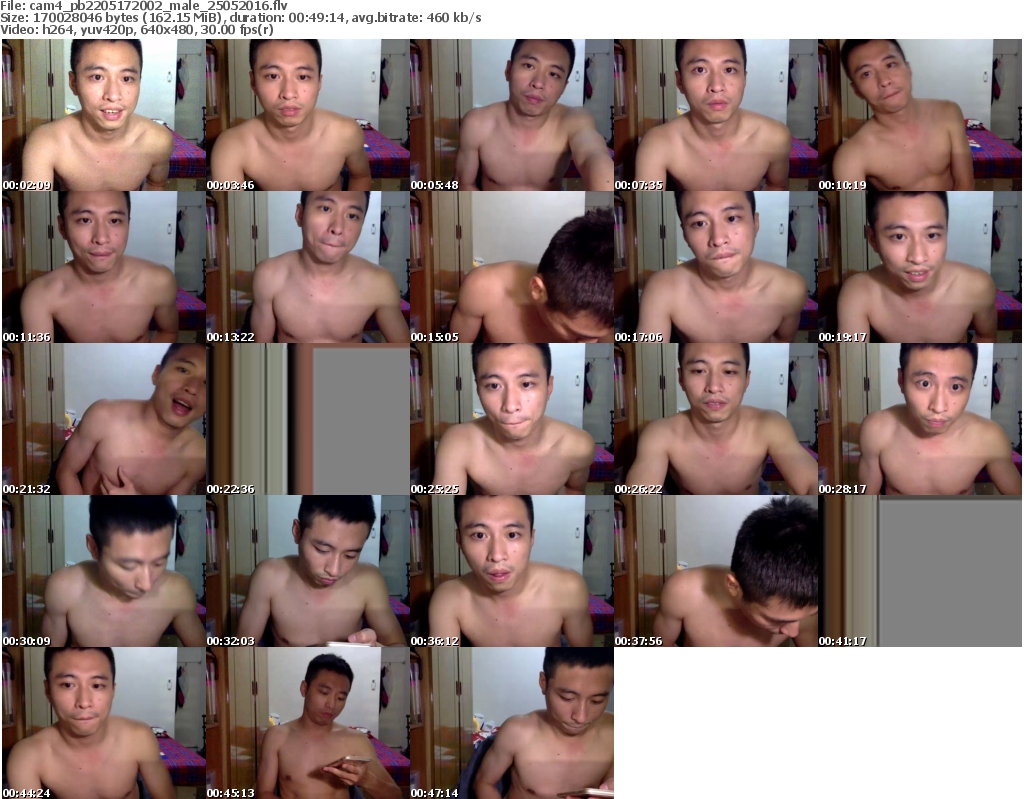The height and width of the screenshot is (799, 1024).
Task: Choose the 00:21:32 preview frame
Action: (104, 419)
